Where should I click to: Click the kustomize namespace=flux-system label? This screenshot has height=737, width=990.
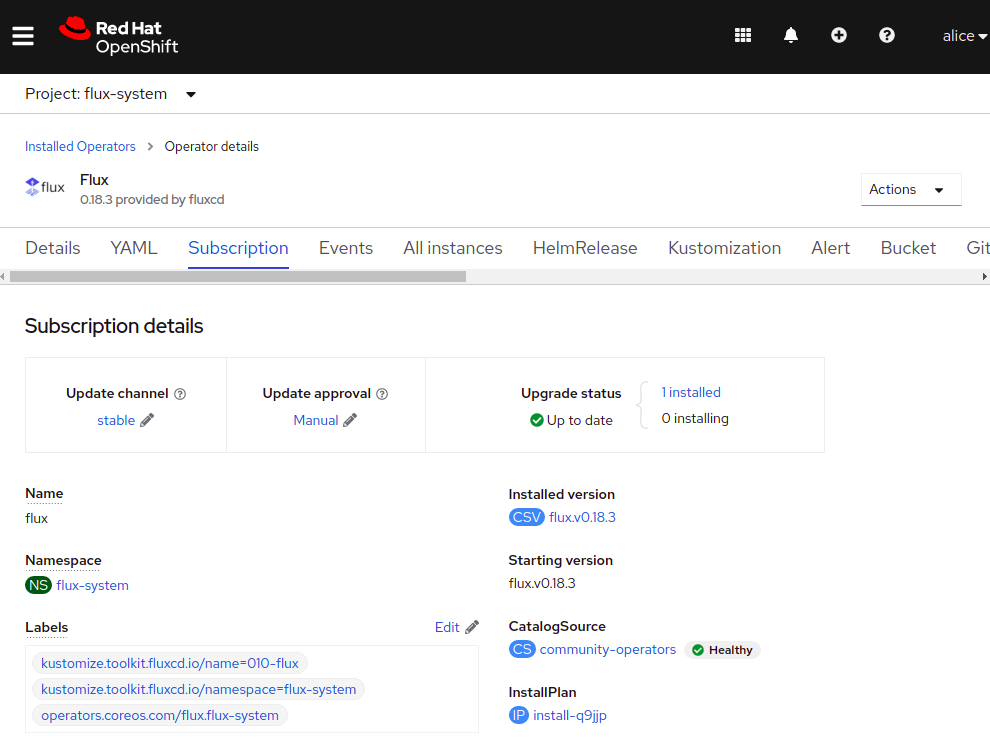[198, 690]
